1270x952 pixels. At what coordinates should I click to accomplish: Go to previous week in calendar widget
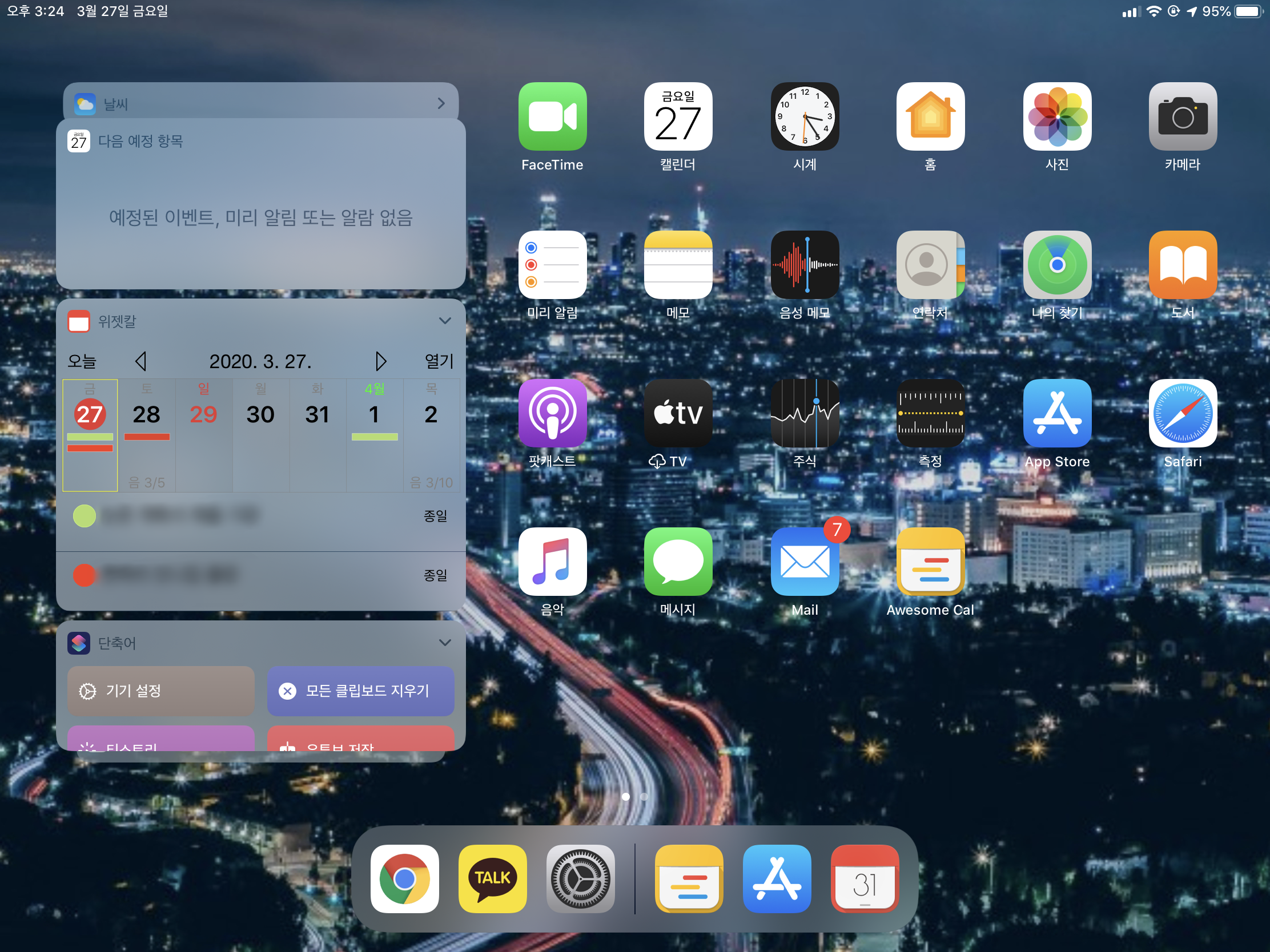(140, 361)
